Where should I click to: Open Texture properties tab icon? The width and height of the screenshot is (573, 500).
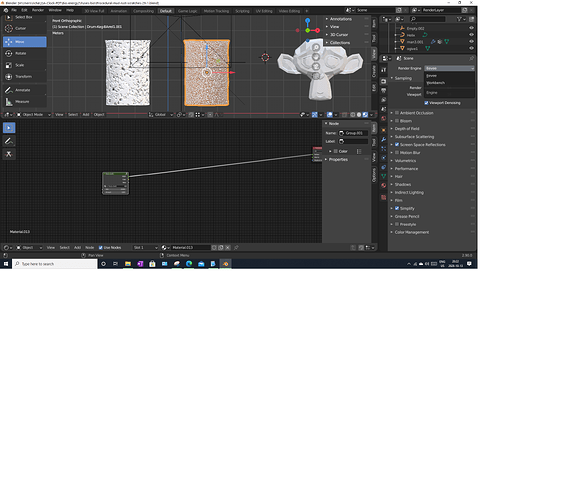[x=384, y=197]
